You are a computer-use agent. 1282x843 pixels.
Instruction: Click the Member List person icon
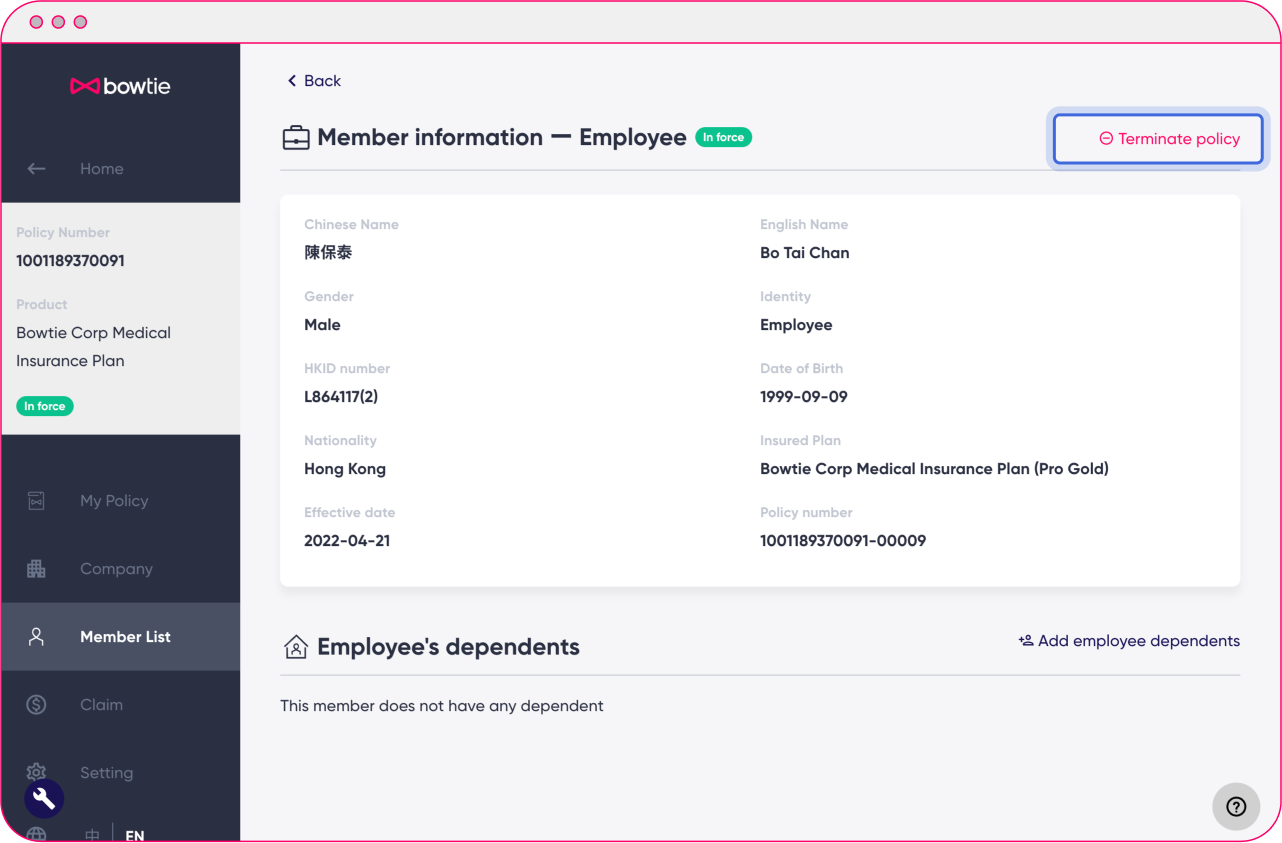[37, 637]
